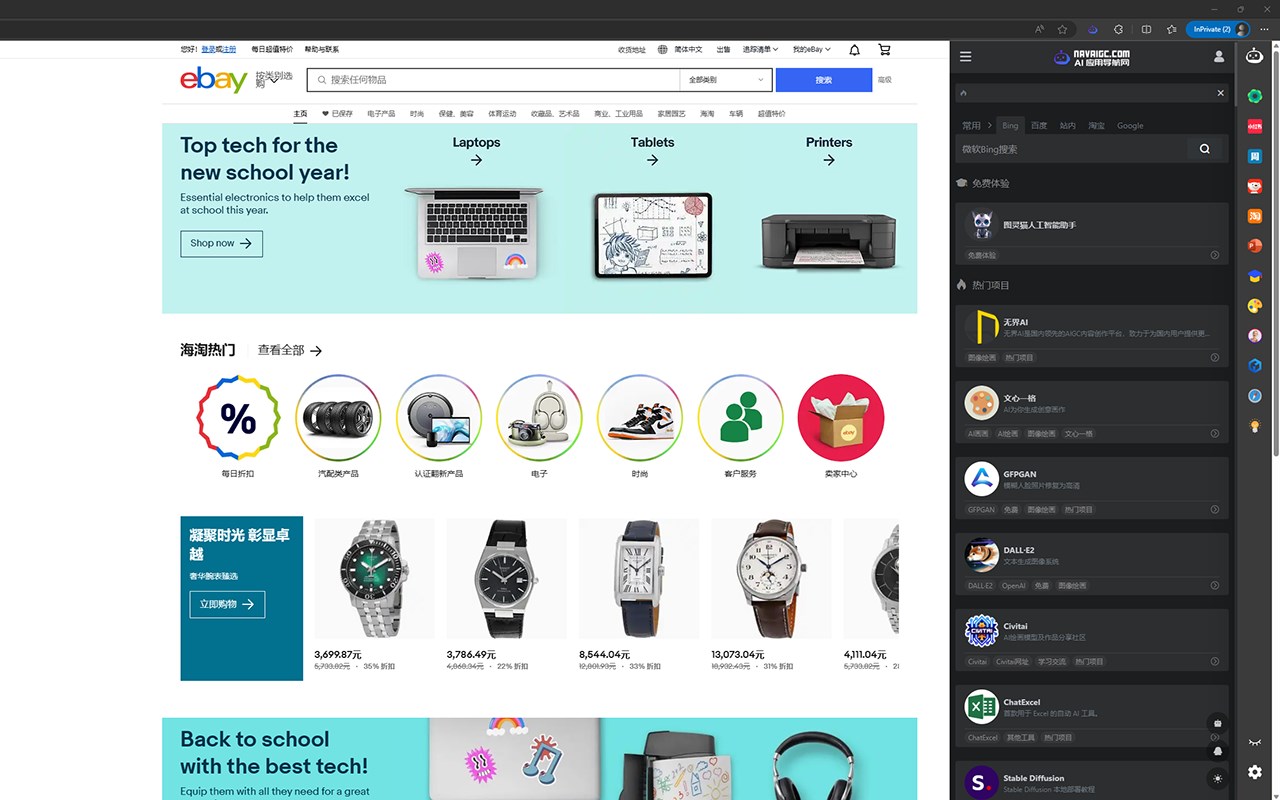This screenshot has width=1280, height=800.
Task: Open the light bulb sidebar icon
Action: (1255, 426)
